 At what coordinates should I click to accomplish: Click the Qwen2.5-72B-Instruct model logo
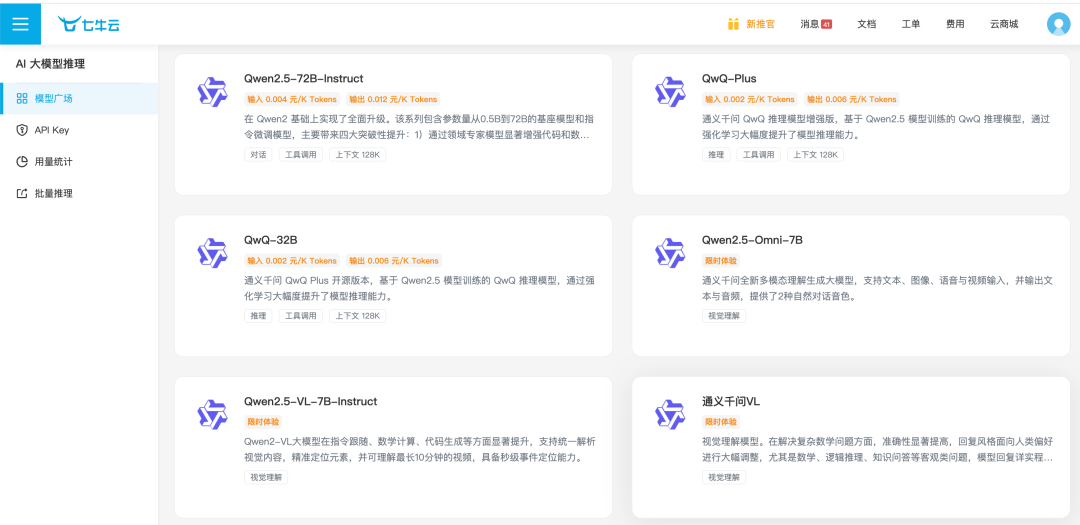click(x=212, y=92)
